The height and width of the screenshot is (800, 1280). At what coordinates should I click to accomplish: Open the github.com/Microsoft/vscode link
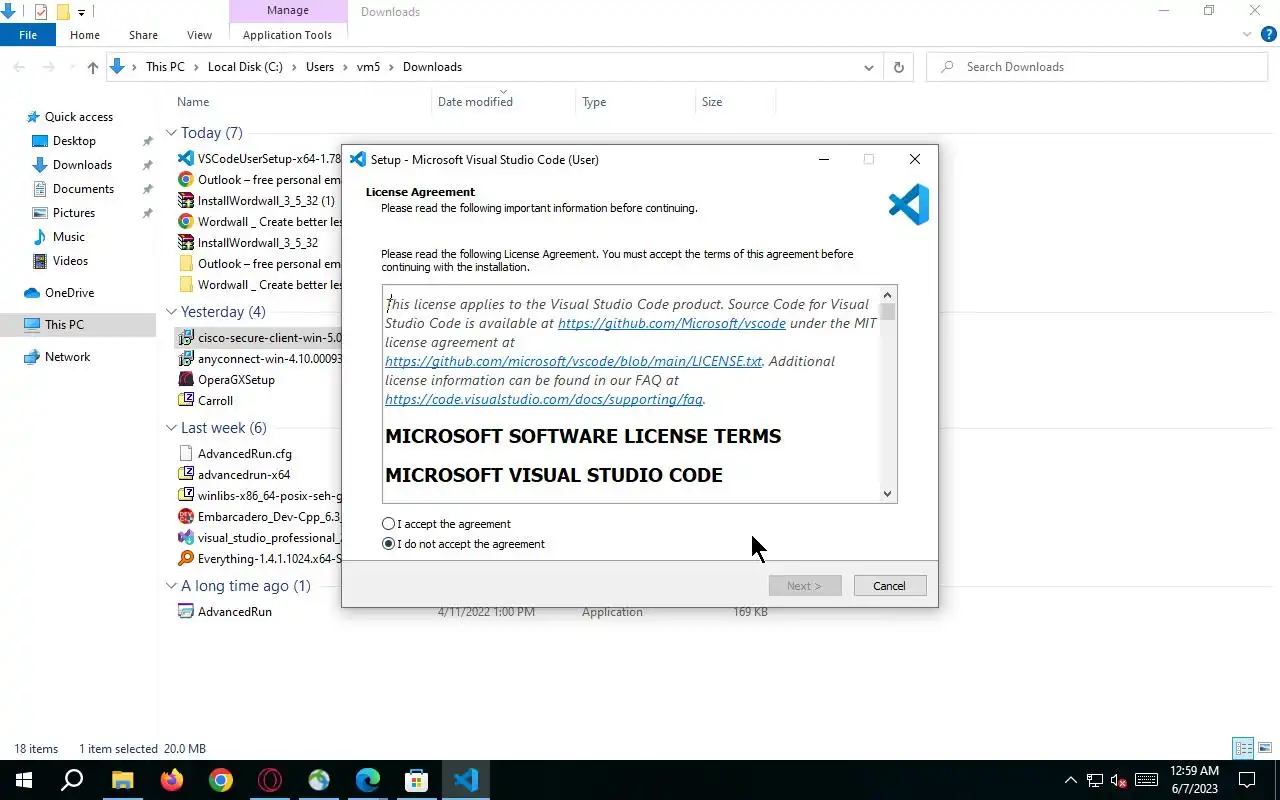(672, 323)
